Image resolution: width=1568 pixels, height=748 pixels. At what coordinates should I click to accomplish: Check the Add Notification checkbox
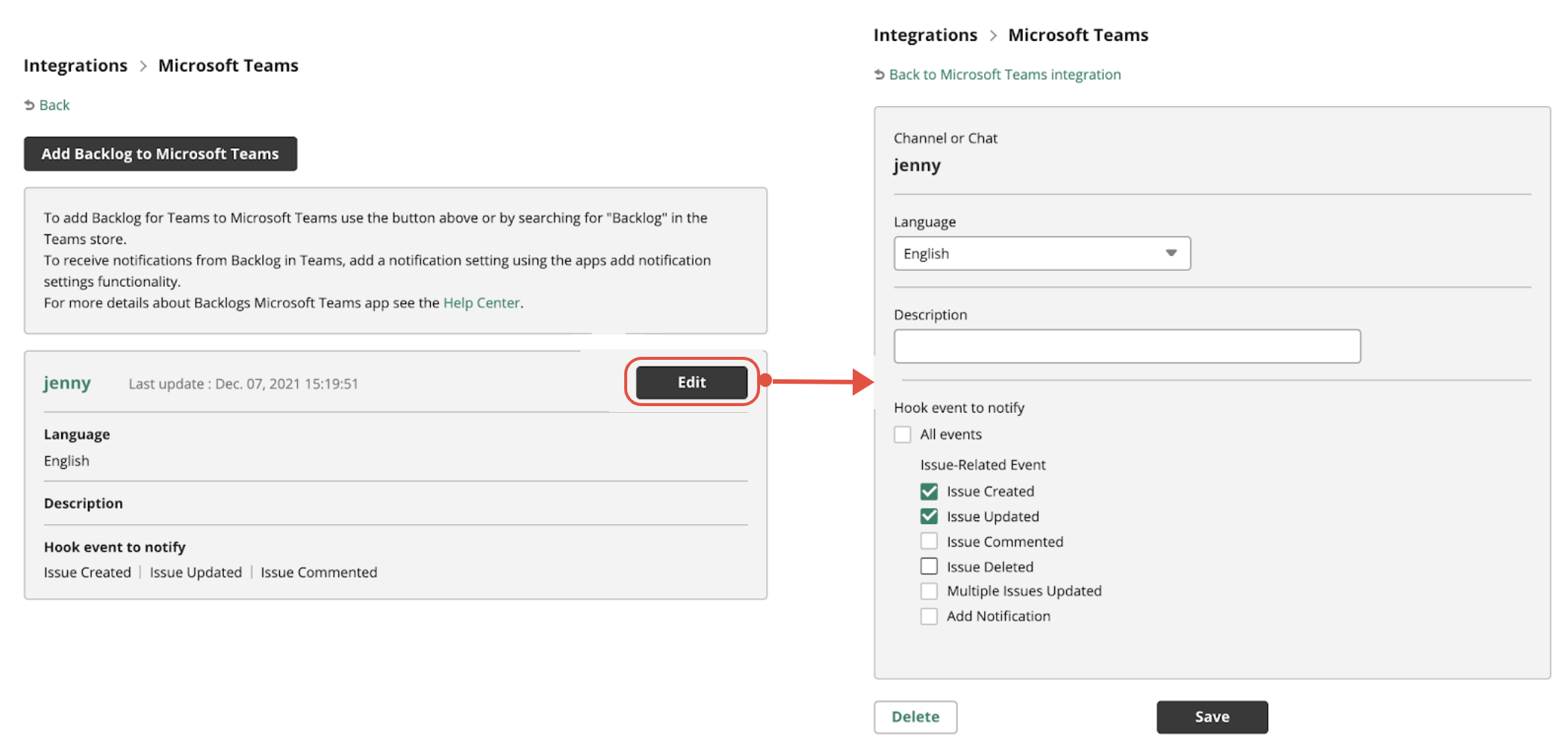(x=929, y=617)
